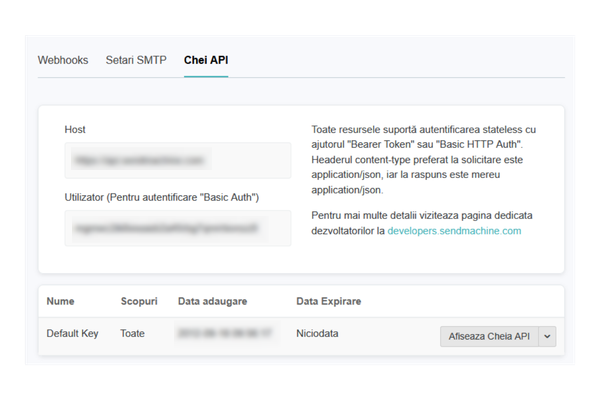Open the Webhooks tab

(x=65, y=60)
